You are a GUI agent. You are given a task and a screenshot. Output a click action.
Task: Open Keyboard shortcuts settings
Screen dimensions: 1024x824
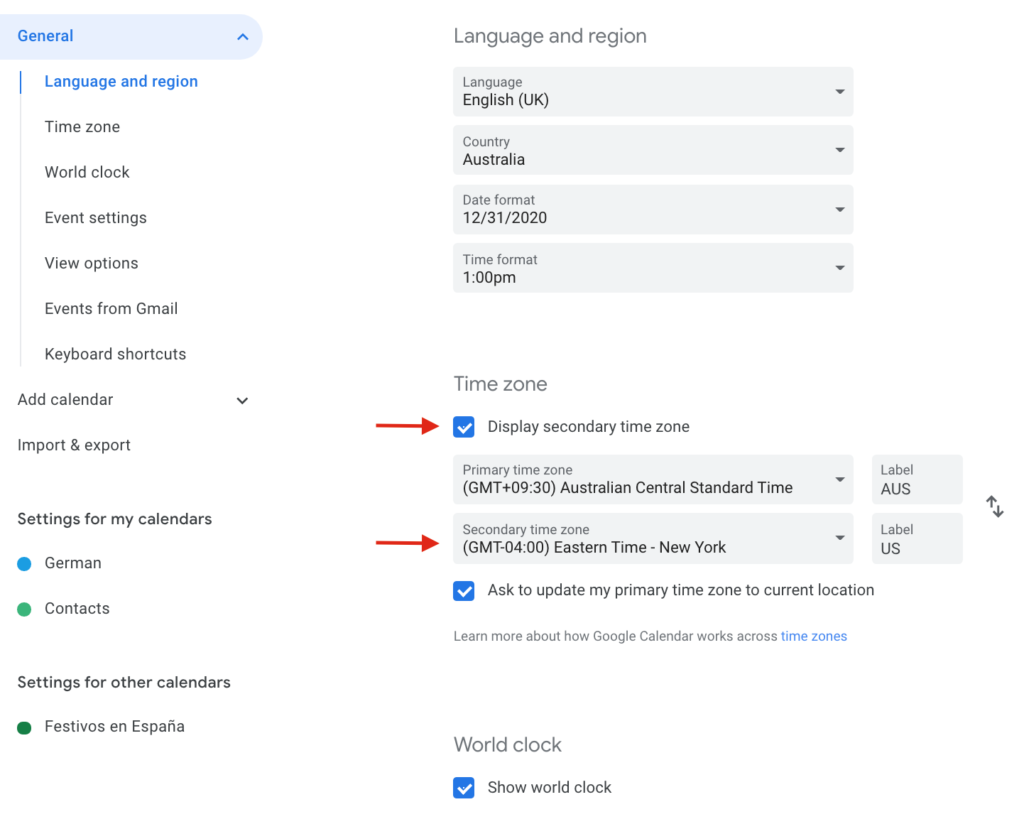pyautogui.click(x=115, y=354)
